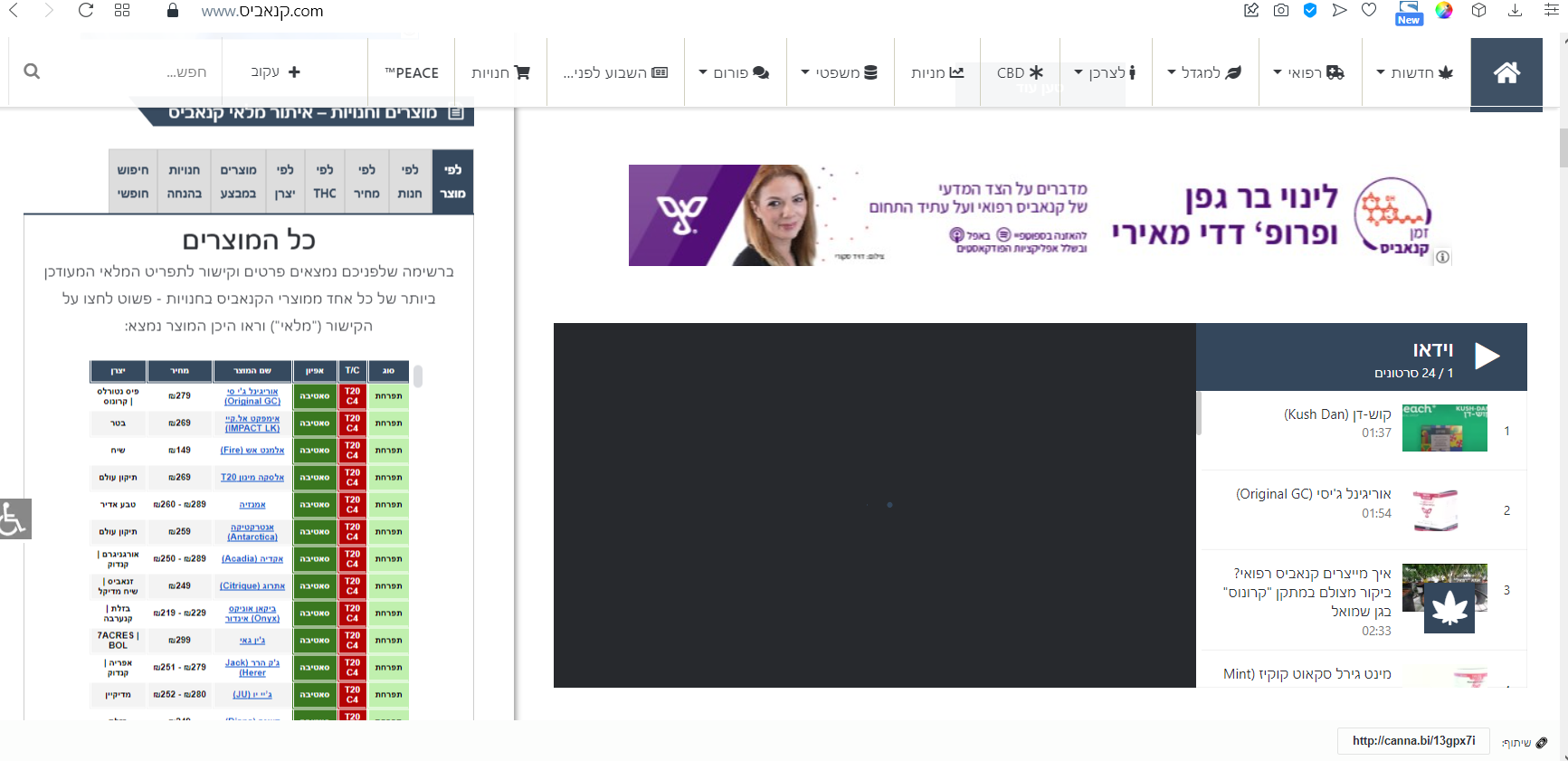Open the חנויות stores menu item
Viewport: 1568px width, 761px height.
(x=500, y=72)
